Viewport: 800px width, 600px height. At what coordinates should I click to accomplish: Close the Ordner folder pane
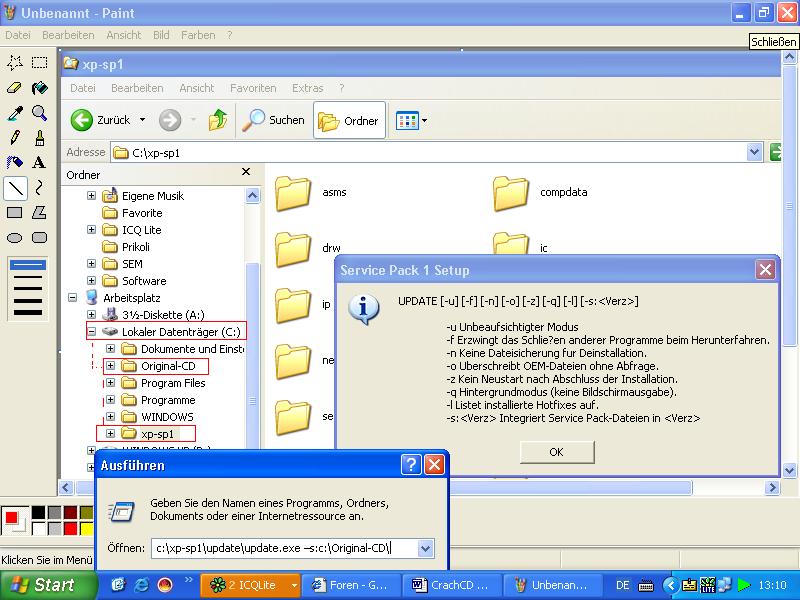246,171
